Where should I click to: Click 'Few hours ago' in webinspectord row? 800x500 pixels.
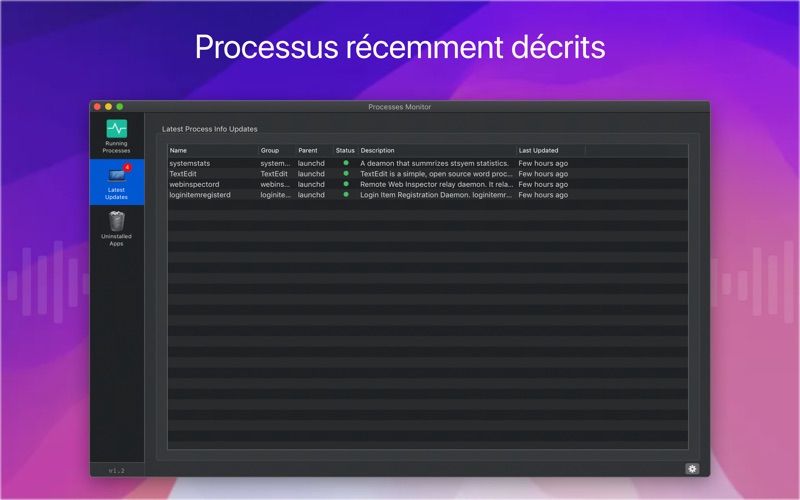click(x=543, y=184)
